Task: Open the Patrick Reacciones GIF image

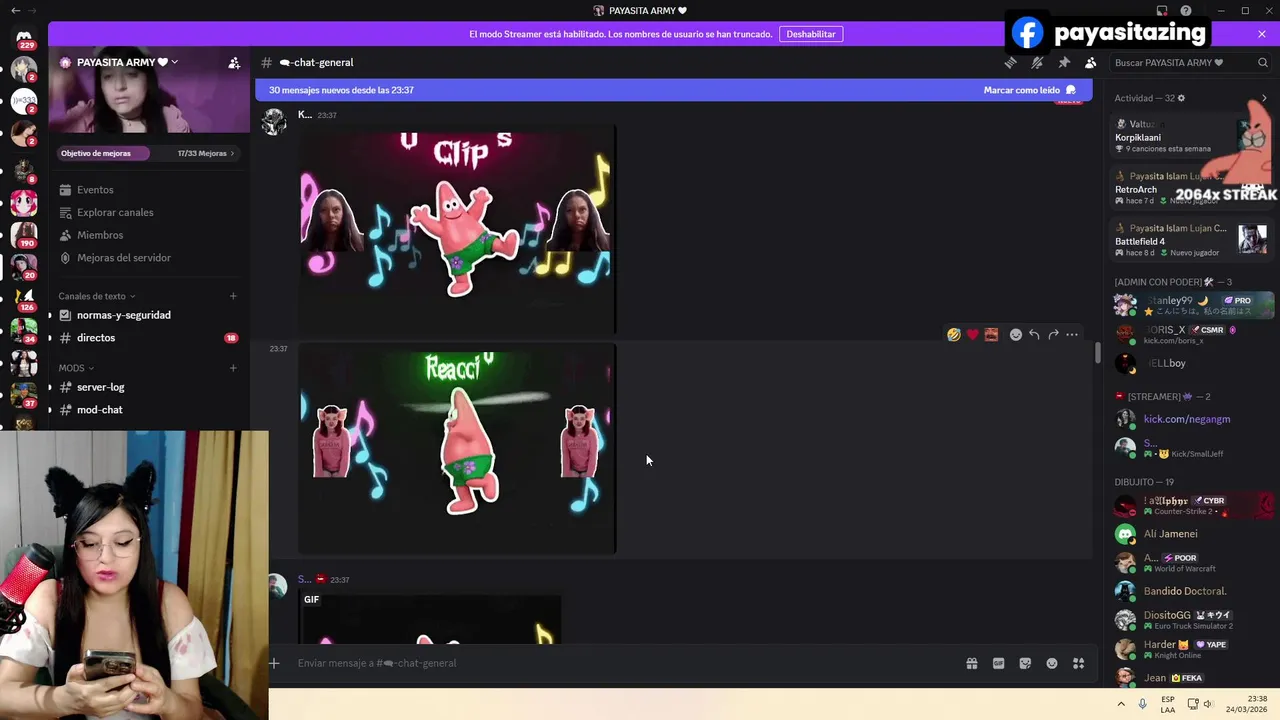Action: [458, 448]
